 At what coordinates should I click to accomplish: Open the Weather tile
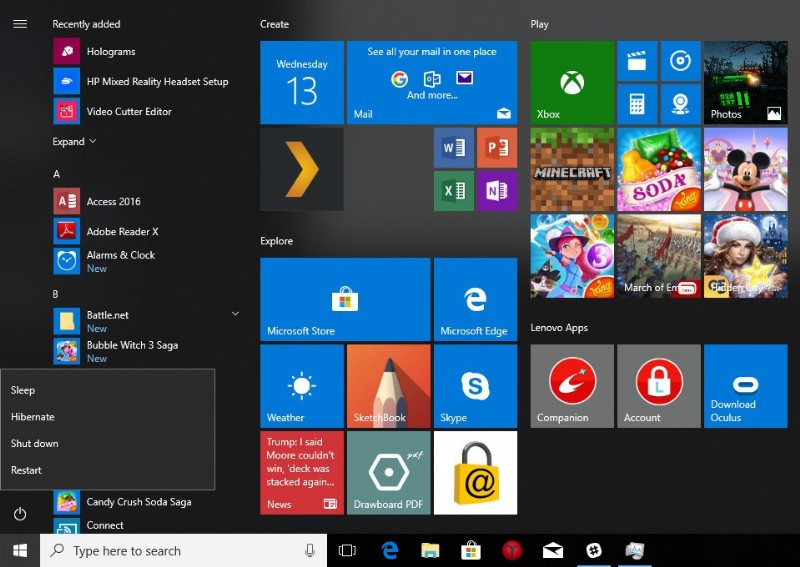point(302,386)
